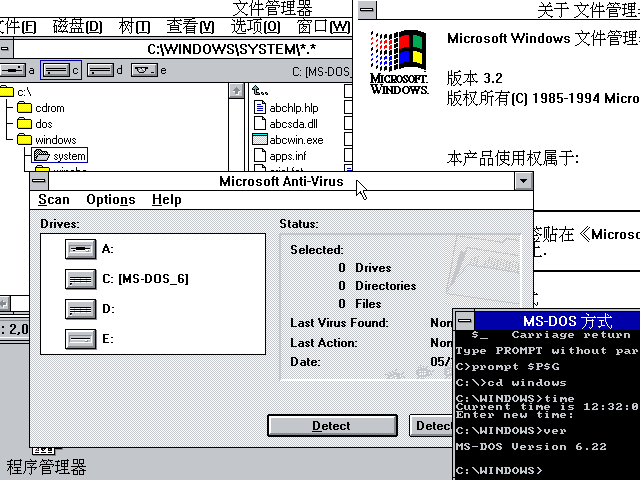Click the C: [MS-DOS_6] volume label in File Manager
The height and width of the screenshot is (480, 640).
tap(322, 72)
